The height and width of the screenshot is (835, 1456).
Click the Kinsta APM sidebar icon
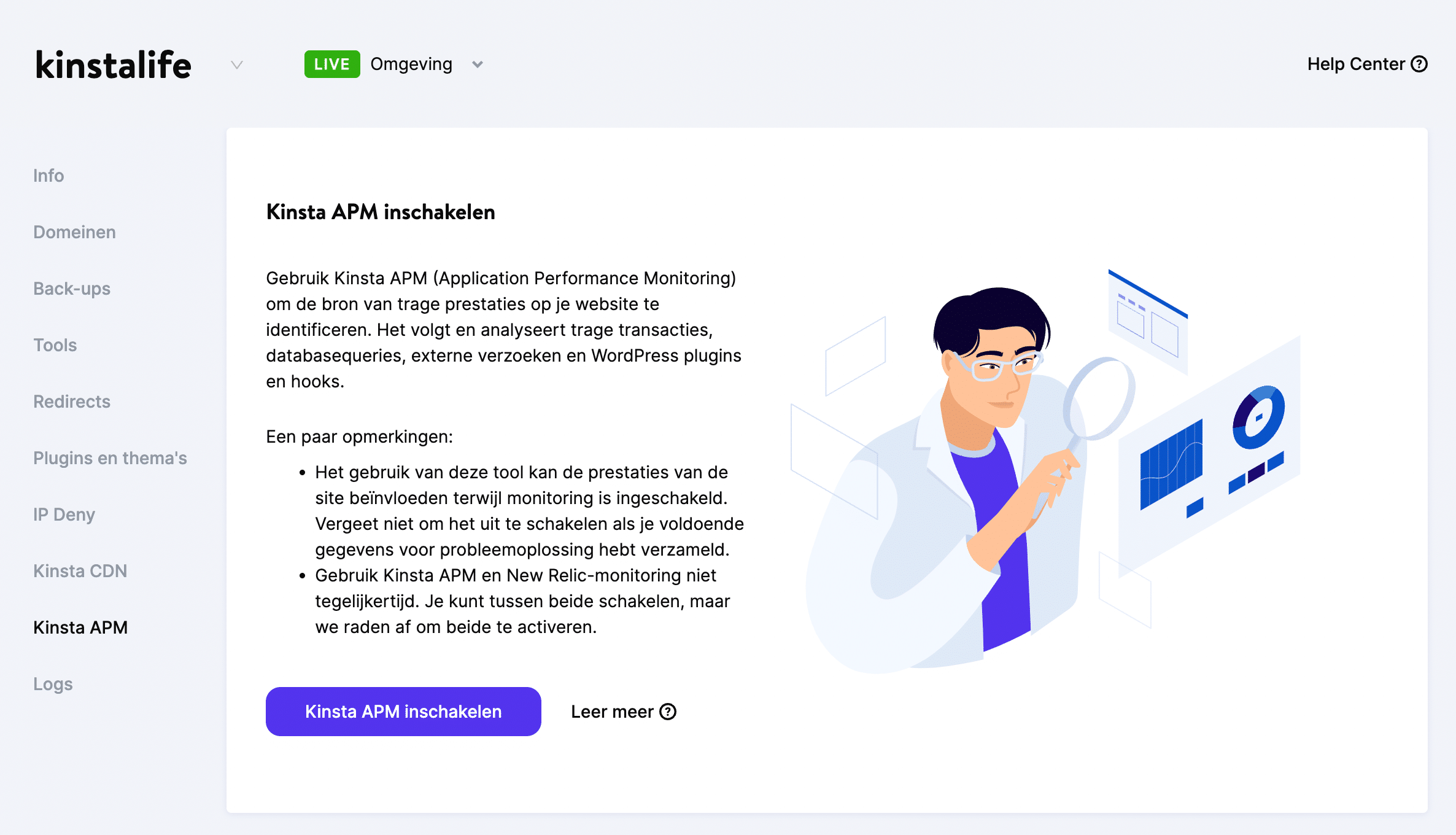click(79, 627)
